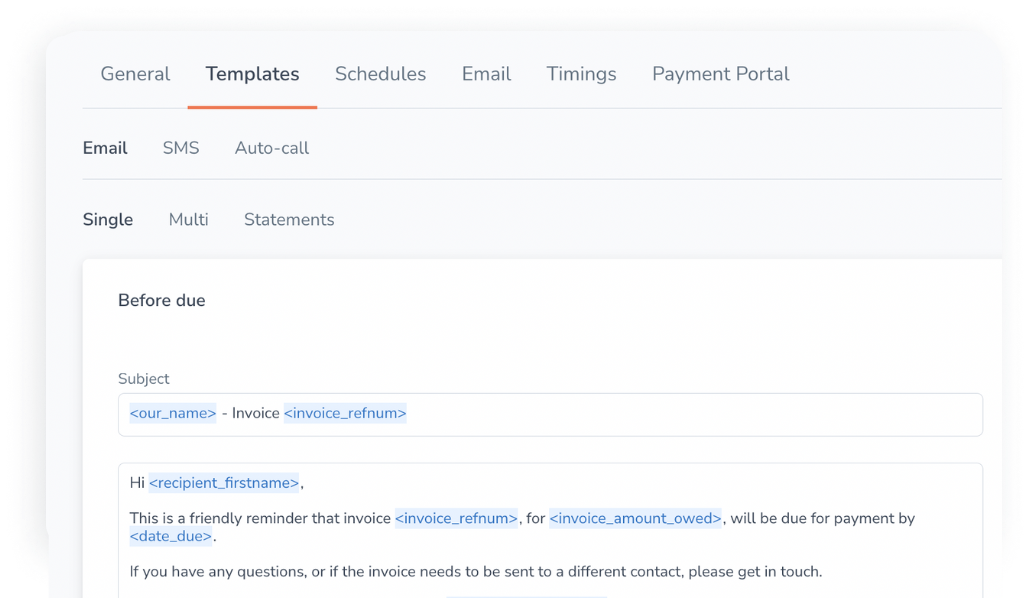The height and width of the screenshot is (598, 1028).
Task: Switch to the SMS templates section
Action: 181,147
